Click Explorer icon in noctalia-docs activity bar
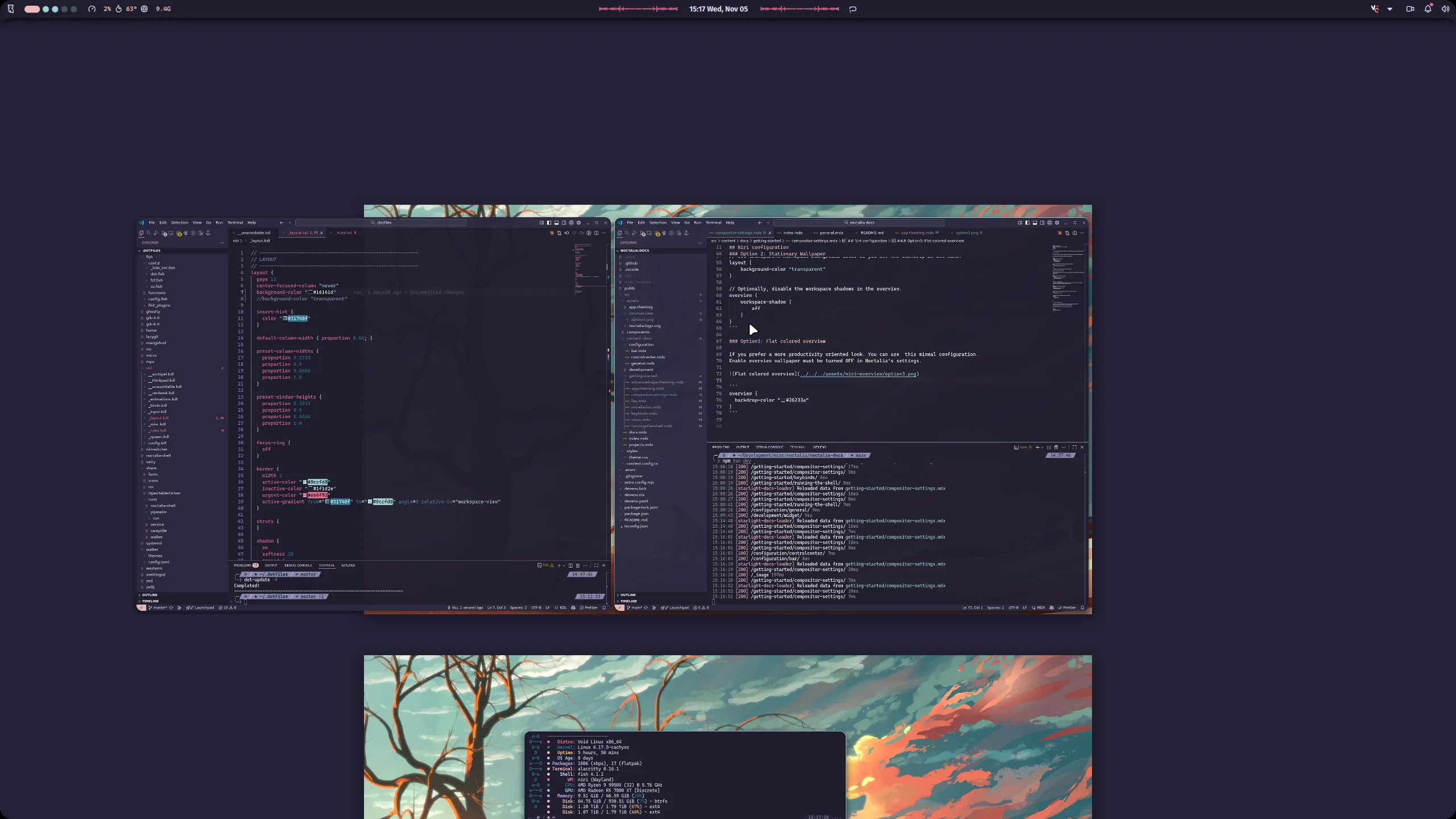The height and width of the screenshot is (819, 1456). pyautogui.click(x=619, y=233)
